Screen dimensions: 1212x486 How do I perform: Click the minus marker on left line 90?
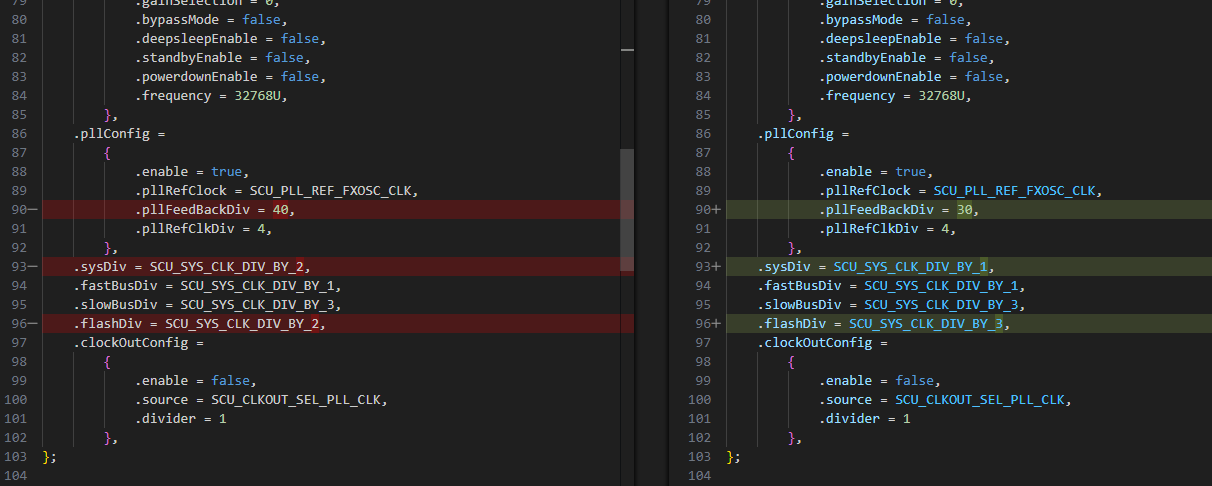pyautogui.click(x=33, y=210)
